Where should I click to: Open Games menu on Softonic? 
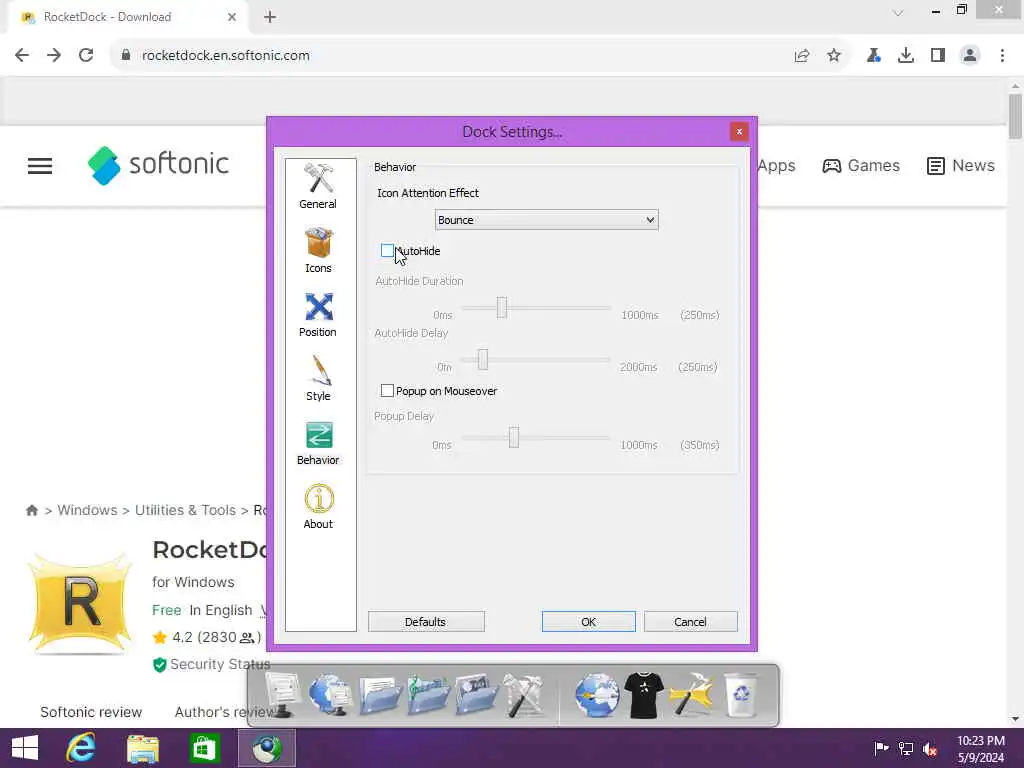point(861,166)
